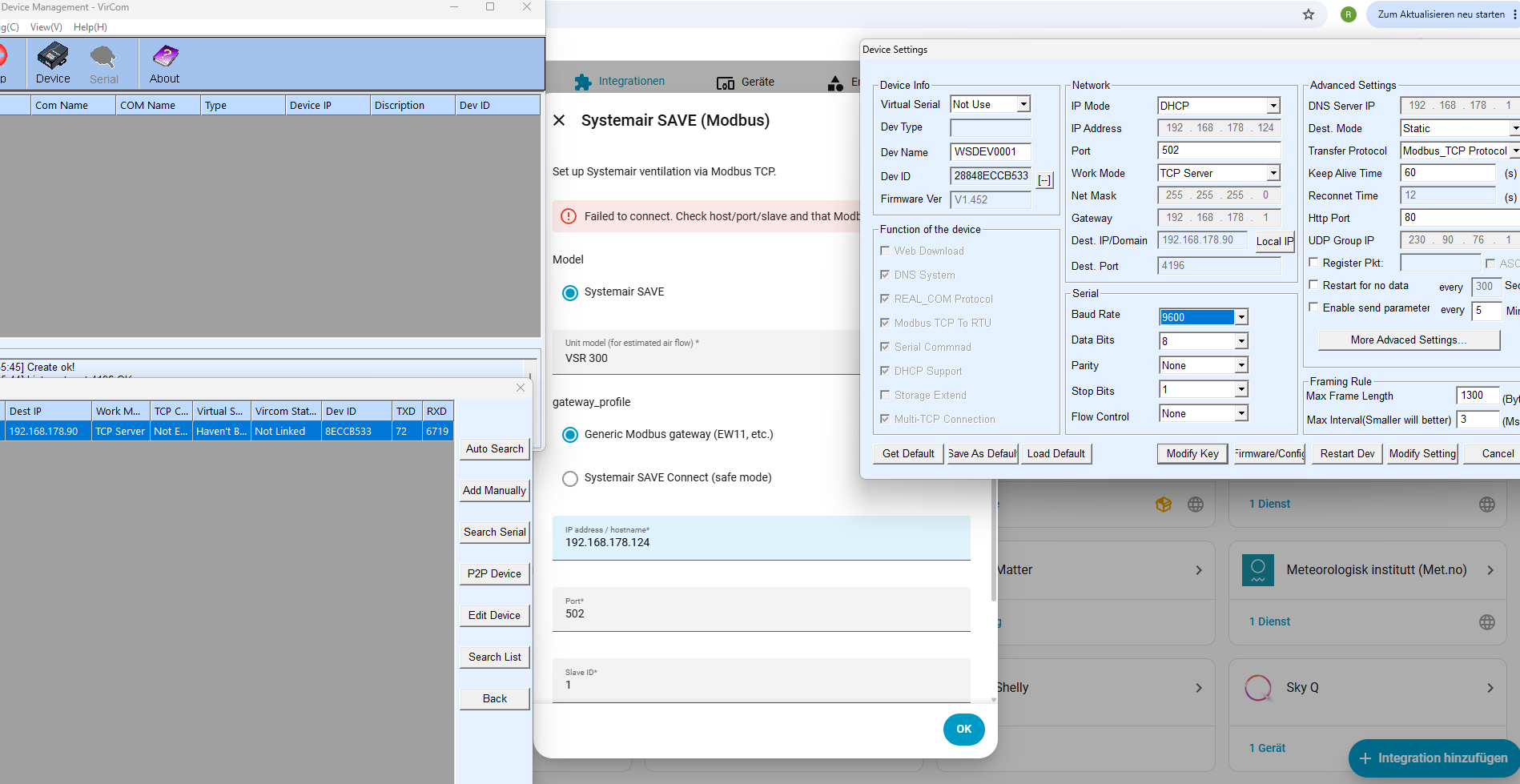This screenshot has height=784, width=1520.
Task: Open the IP Mode dropdown
Action: click(x=1273, y=106)
